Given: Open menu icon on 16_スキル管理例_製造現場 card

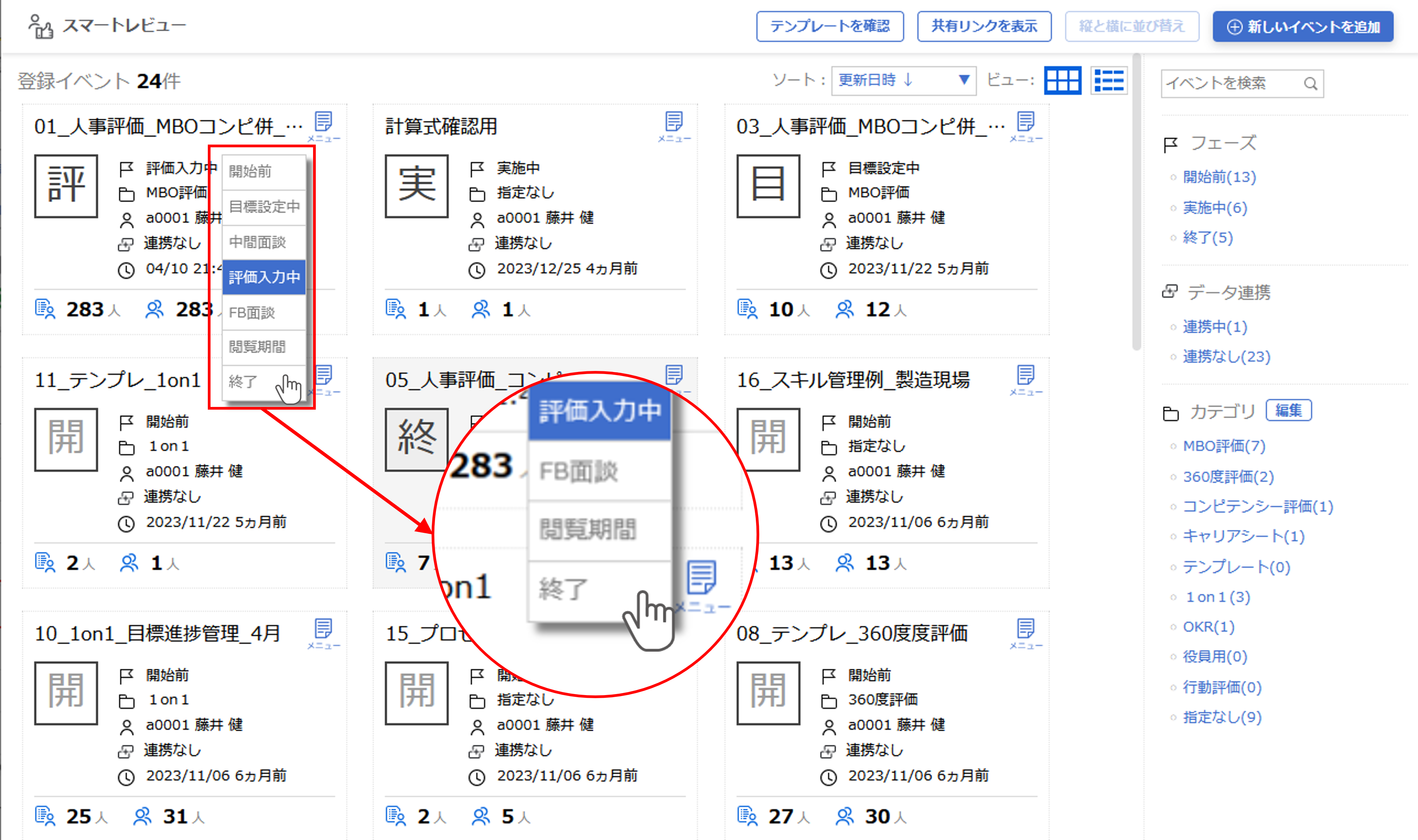Looking at the screenshot, I should tap(1025, 379).
